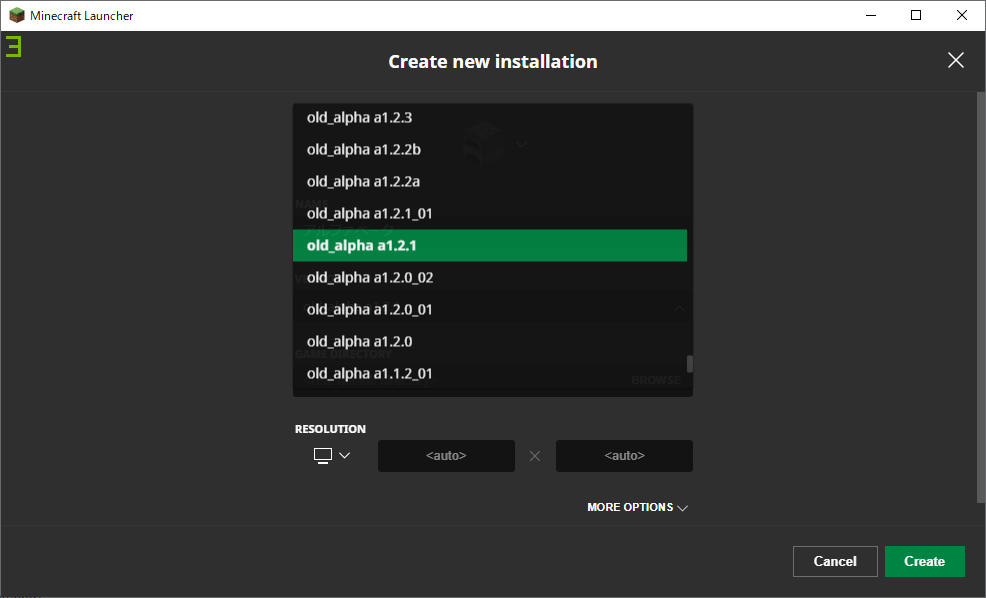Click the Minecraft Launcher title bar icon
Image resolution: width=986 pixels, height=598 pixels.
pyautogui.click(x=16, y=15)
